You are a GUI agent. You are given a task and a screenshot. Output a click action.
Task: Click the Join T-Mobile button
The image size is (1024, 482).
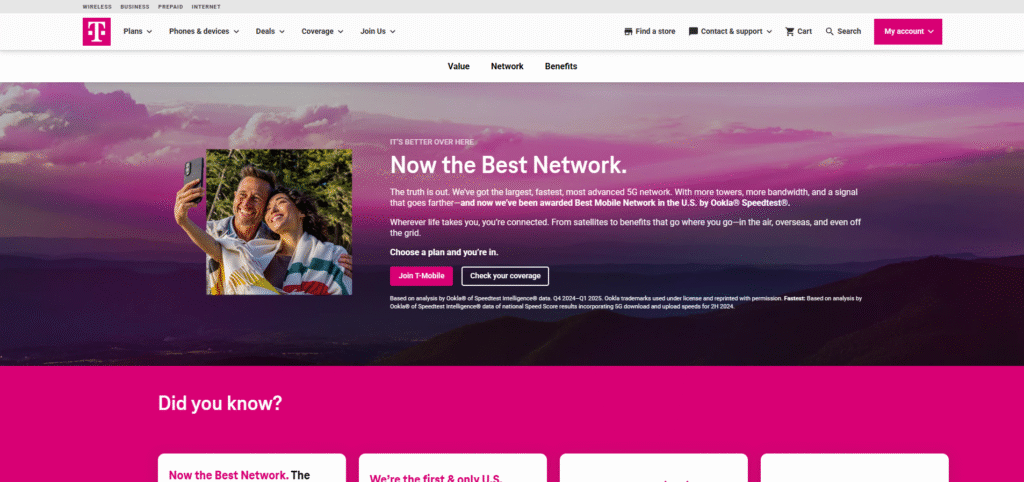pos(421,276)
